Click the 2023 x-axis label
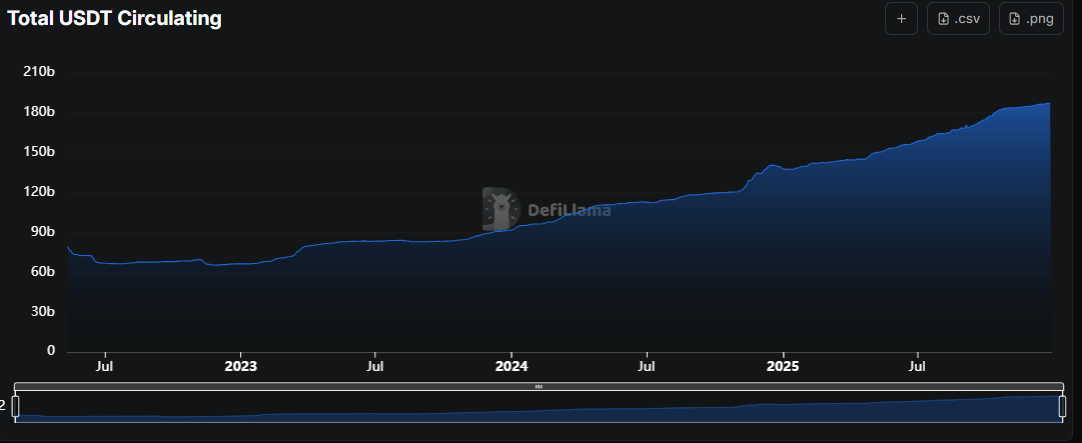Viewport: 1082px width, 443px height. pyautogui.click(x=241, y=366)
